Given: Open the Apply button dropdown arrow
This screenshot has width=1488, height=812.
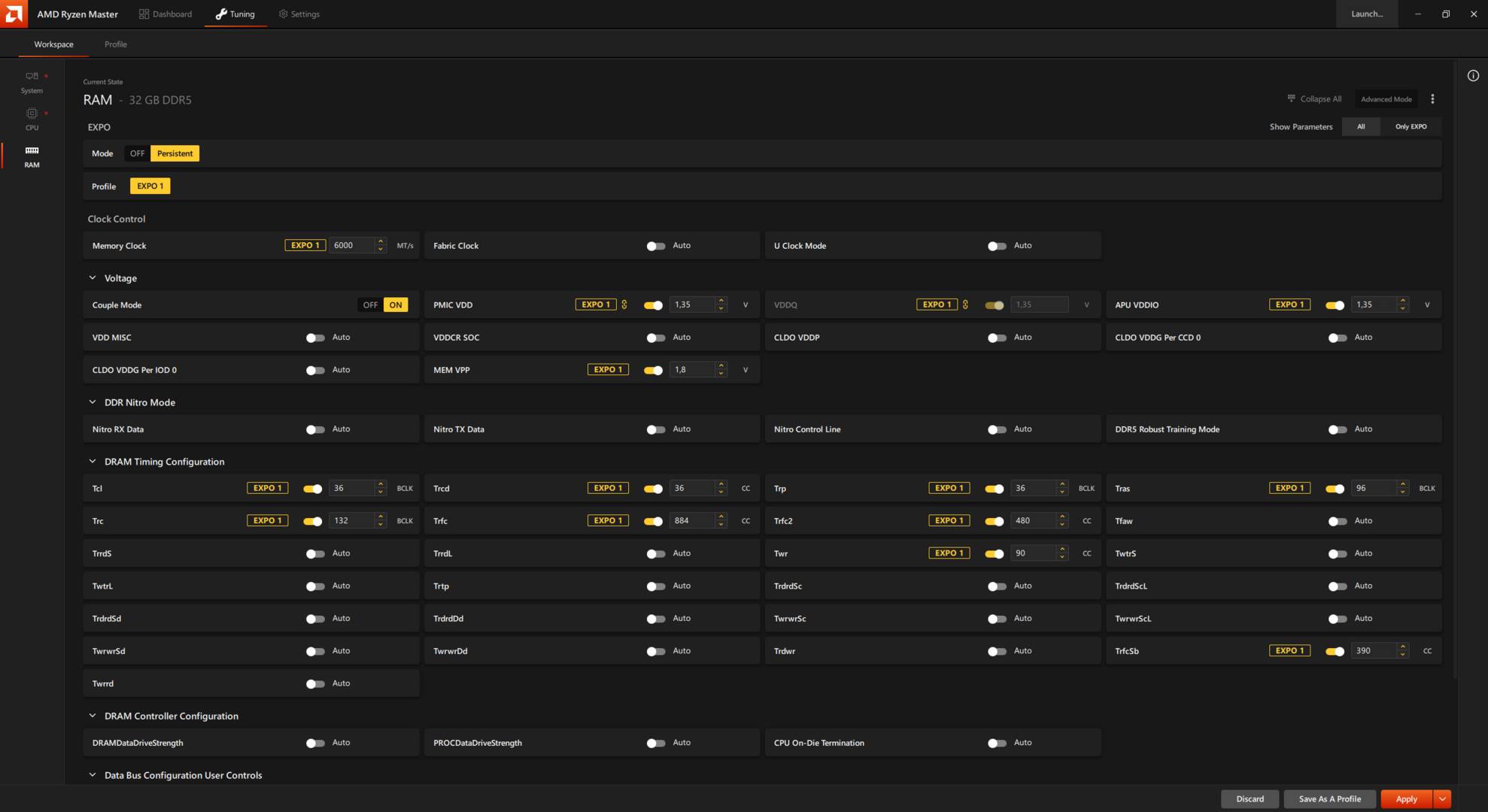Looking at the screenshot, I should point(1442,798).
